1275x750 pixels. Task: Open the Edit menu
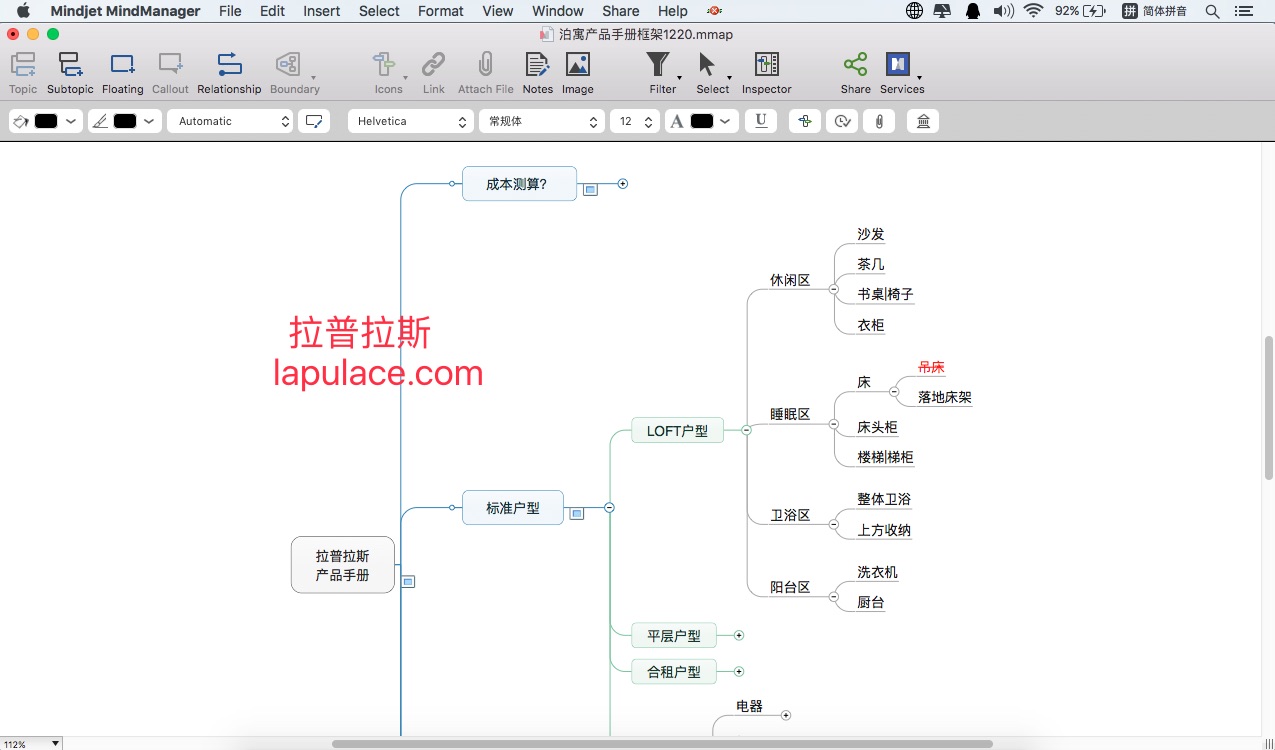(272, 11)
